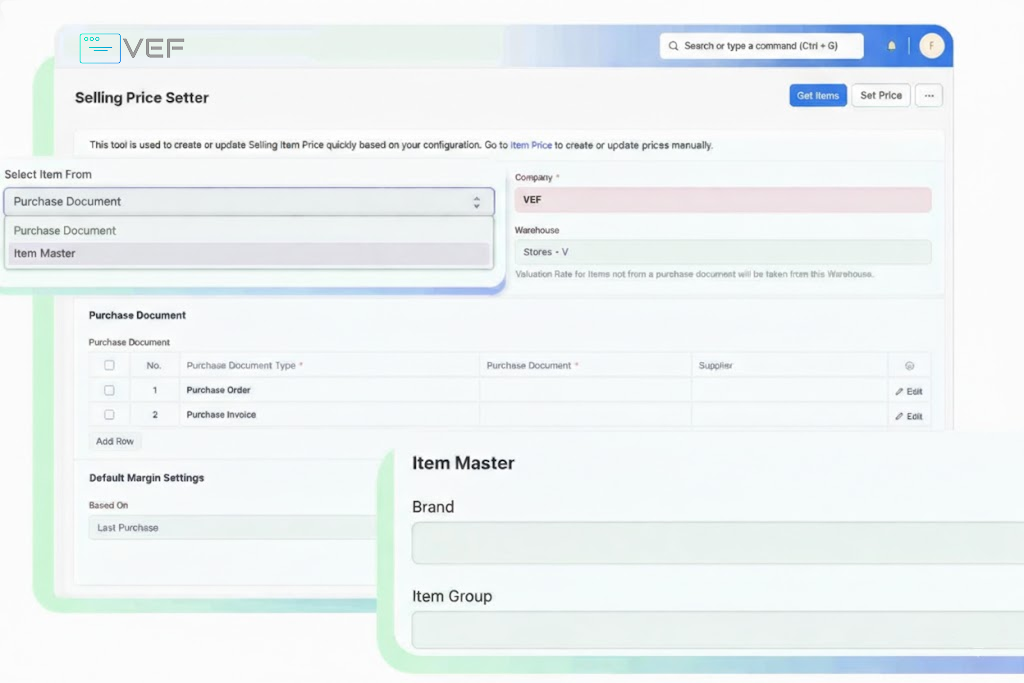Check the Purchase Order row checkbox
Screen dimensions: 1024x683
(x=109, y=390)
